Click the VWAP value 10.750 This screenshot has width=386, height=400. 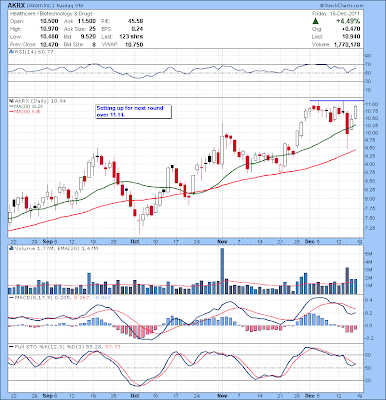pos(134,44)
